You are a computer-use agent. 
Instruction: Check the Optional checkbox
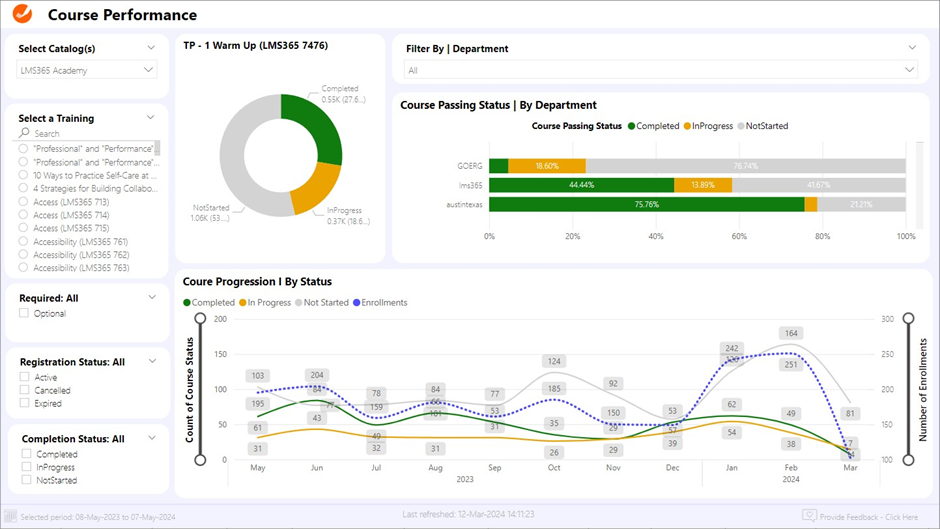pyautogui.click(x=24, y=314)
